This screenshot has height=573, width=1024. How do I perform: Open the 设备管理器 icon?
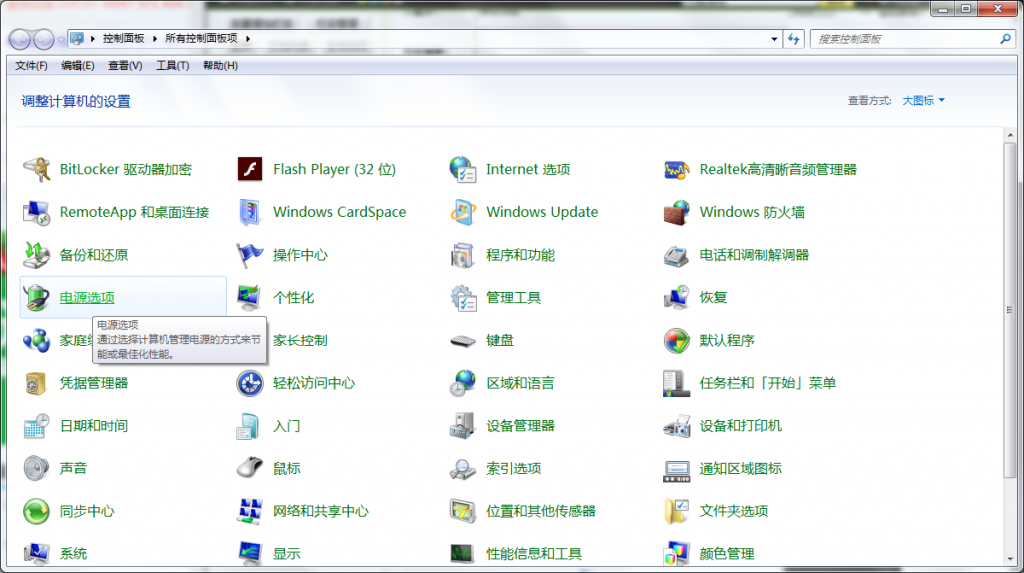(x=462, y=426)
